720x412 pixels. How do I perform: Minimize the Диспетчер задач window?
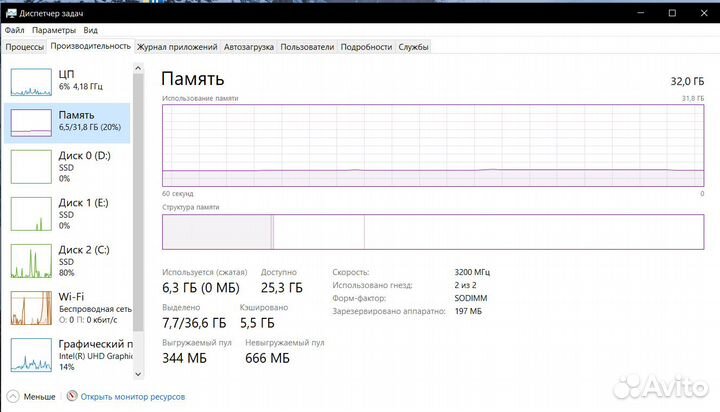click(641, 13)
